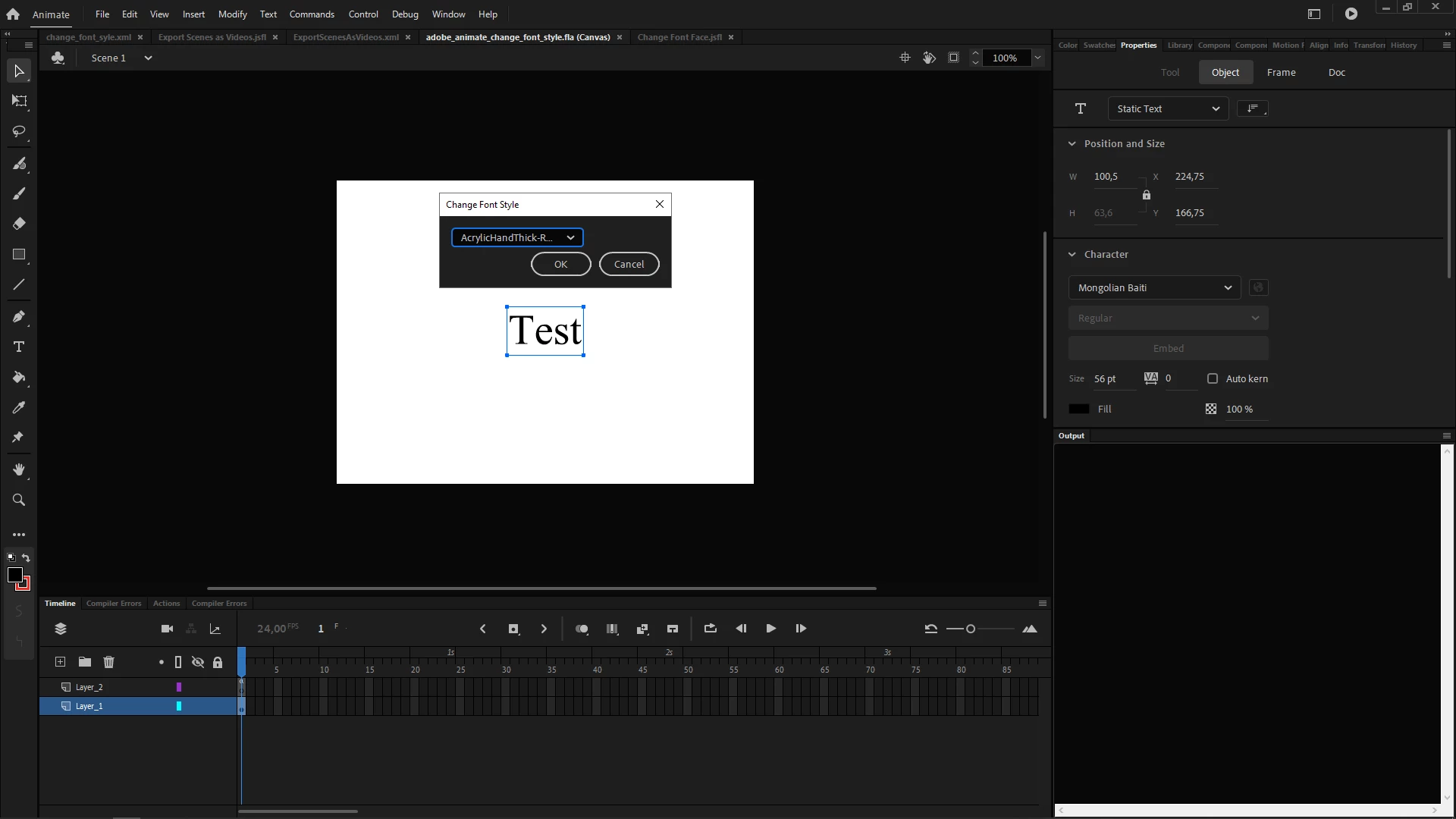This screenshot has width=1456, height=819.
Task: Select the Lasso tool
Action: pyautogui.click(x=19, y=132)
